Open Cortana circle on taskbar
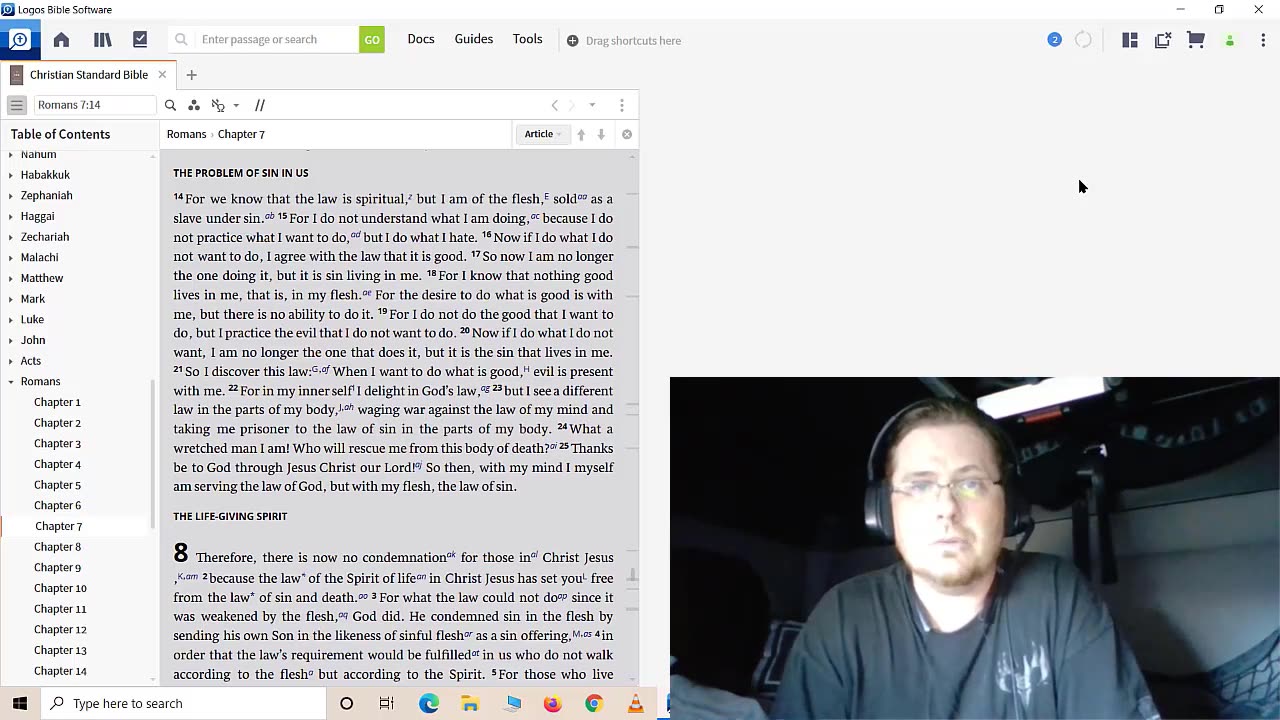The image size is (1280, 720). coord(346,703)
